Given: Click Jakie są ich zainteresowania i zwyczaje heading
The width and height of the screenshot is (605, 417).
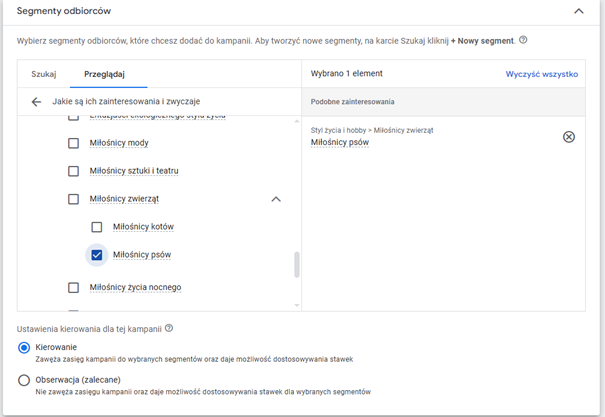Looking at the screenshot, I should tap(126, 101).
